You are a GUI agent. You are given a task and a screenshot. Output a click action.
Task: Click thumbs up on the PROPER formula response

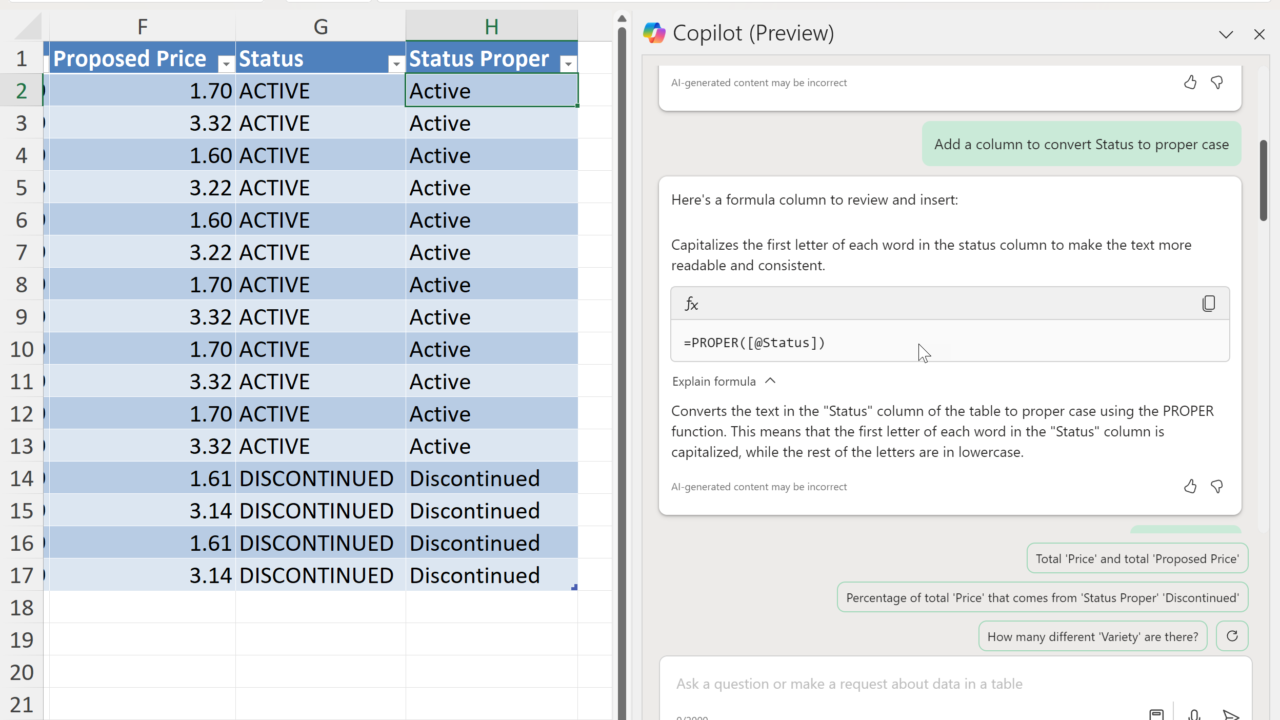point(1190,487)
